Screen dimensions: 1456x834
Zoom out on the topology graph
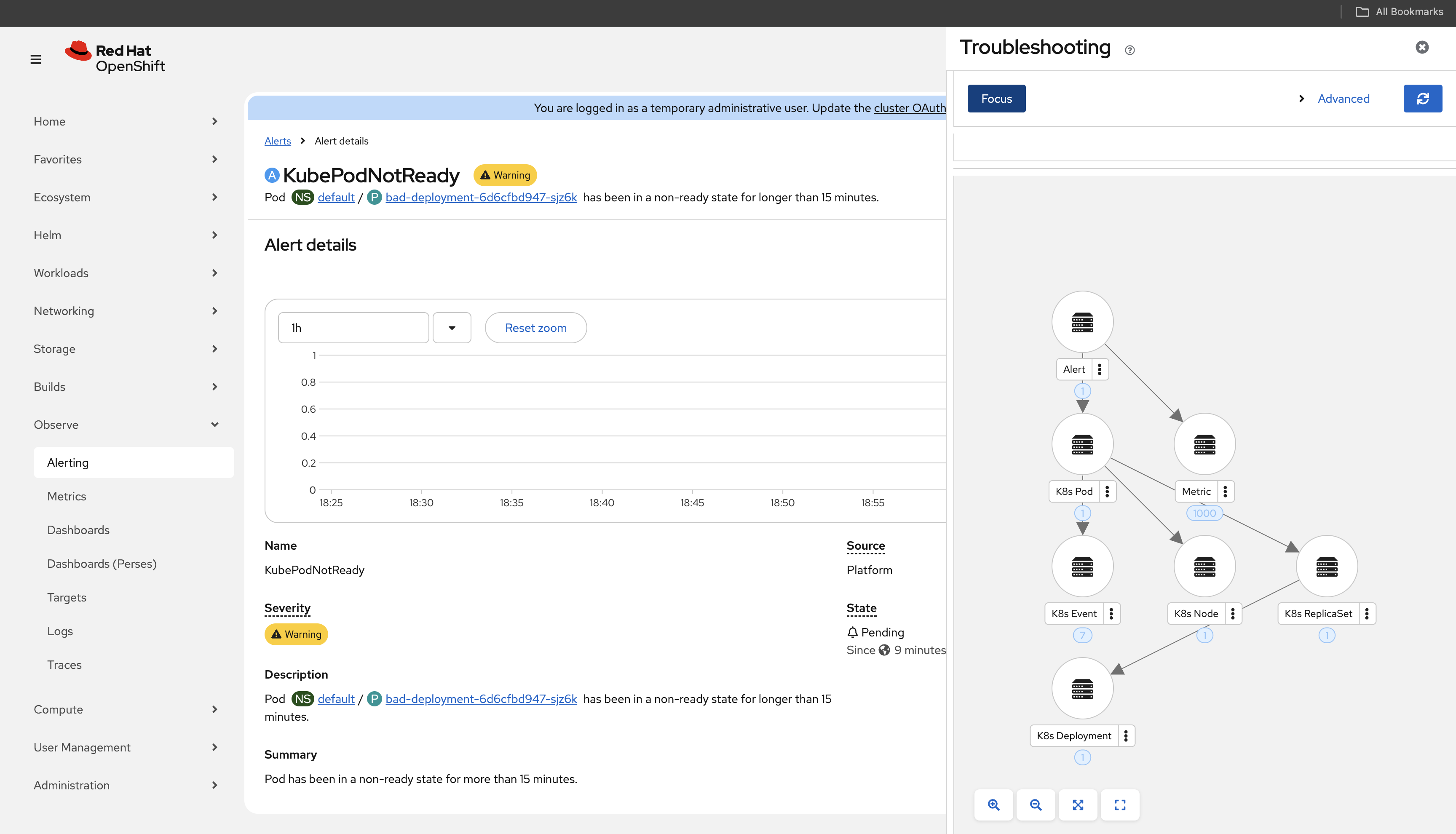coord(1036,805)
